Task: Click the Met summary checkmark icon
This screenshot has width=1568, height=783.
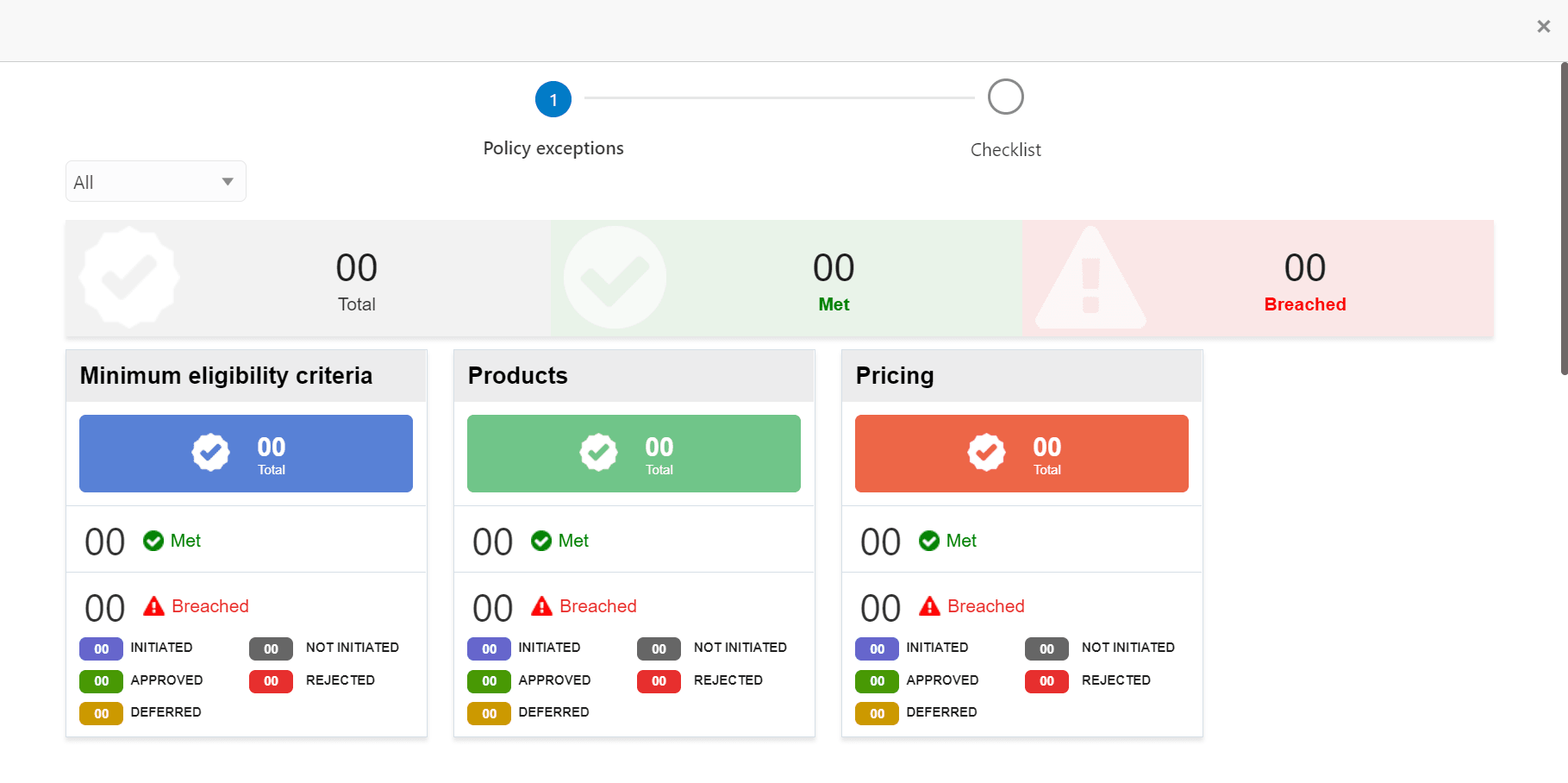Action: coord(615,278)
